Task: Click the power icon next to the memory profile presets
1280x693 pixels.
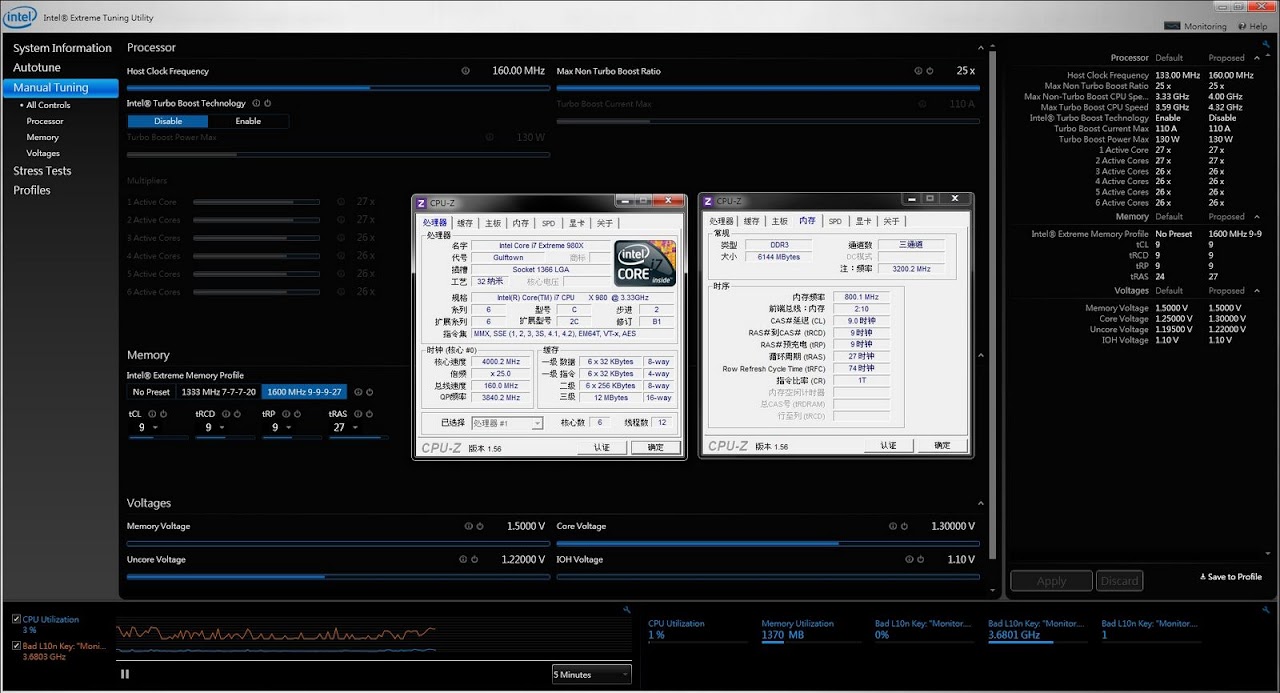Action: tap(370, 392)
